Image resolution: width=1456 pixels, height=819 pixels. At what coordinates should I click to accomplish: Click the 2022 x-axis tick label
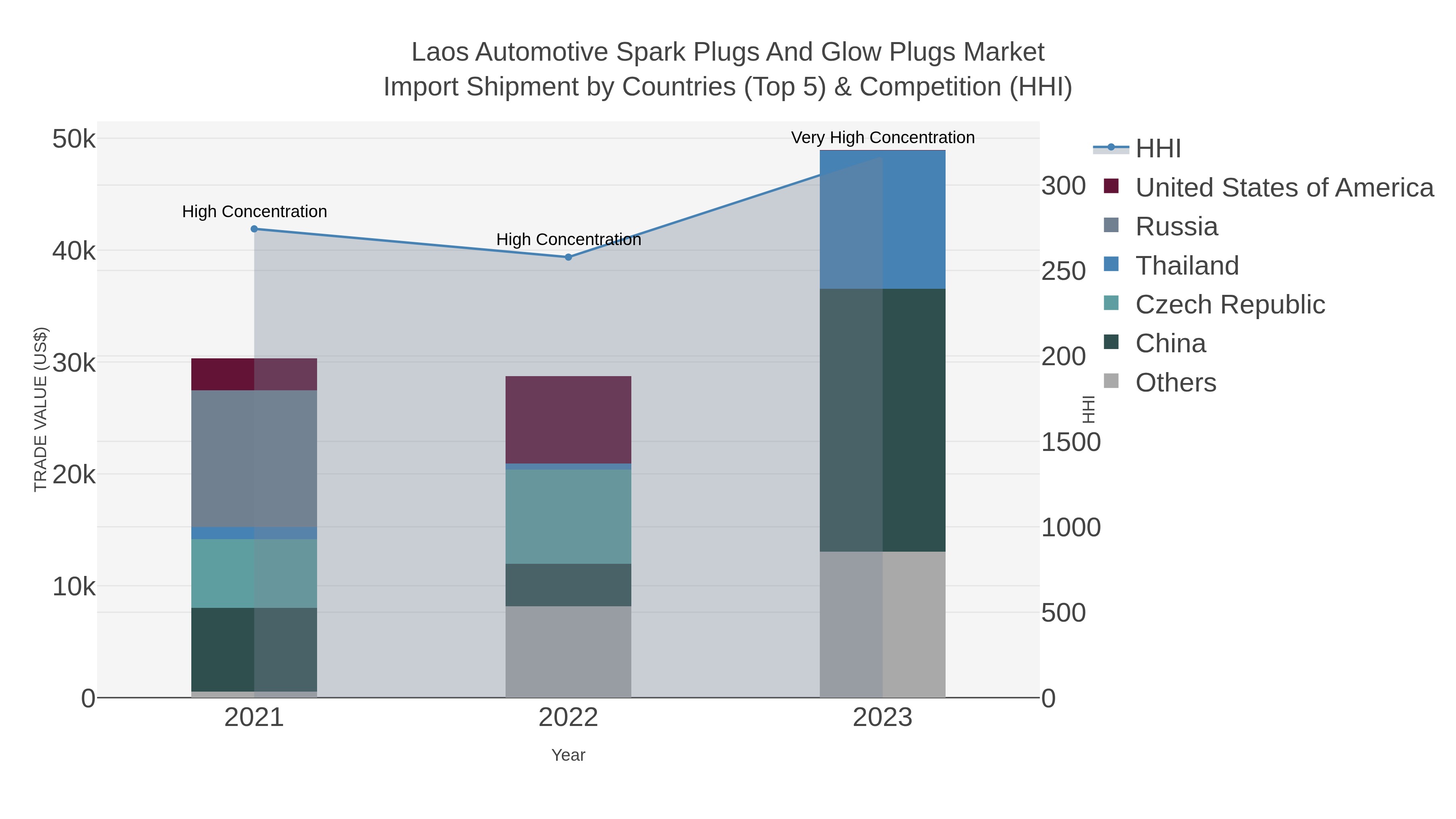pos(568,718)
